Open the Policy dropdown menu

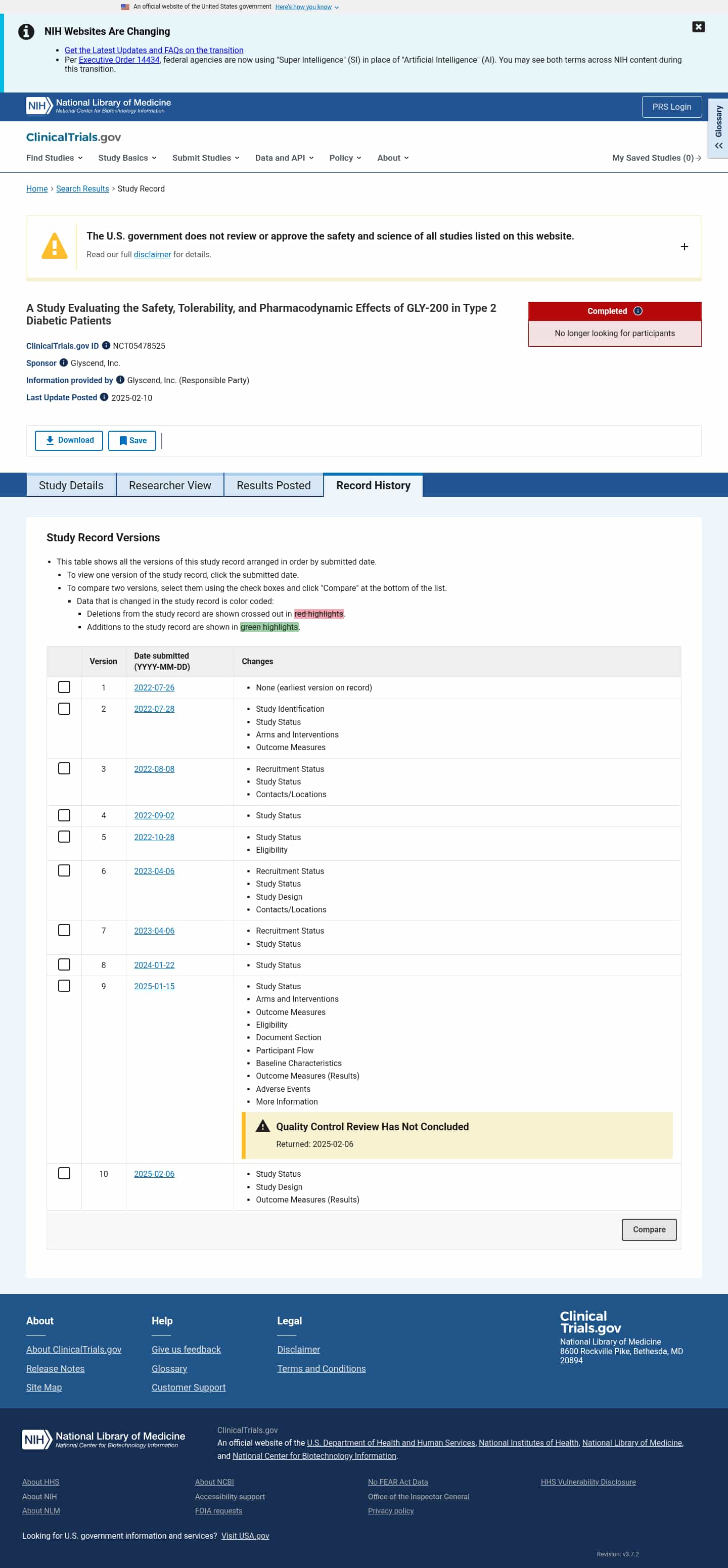pyautogui.click(x=345, y=158)
